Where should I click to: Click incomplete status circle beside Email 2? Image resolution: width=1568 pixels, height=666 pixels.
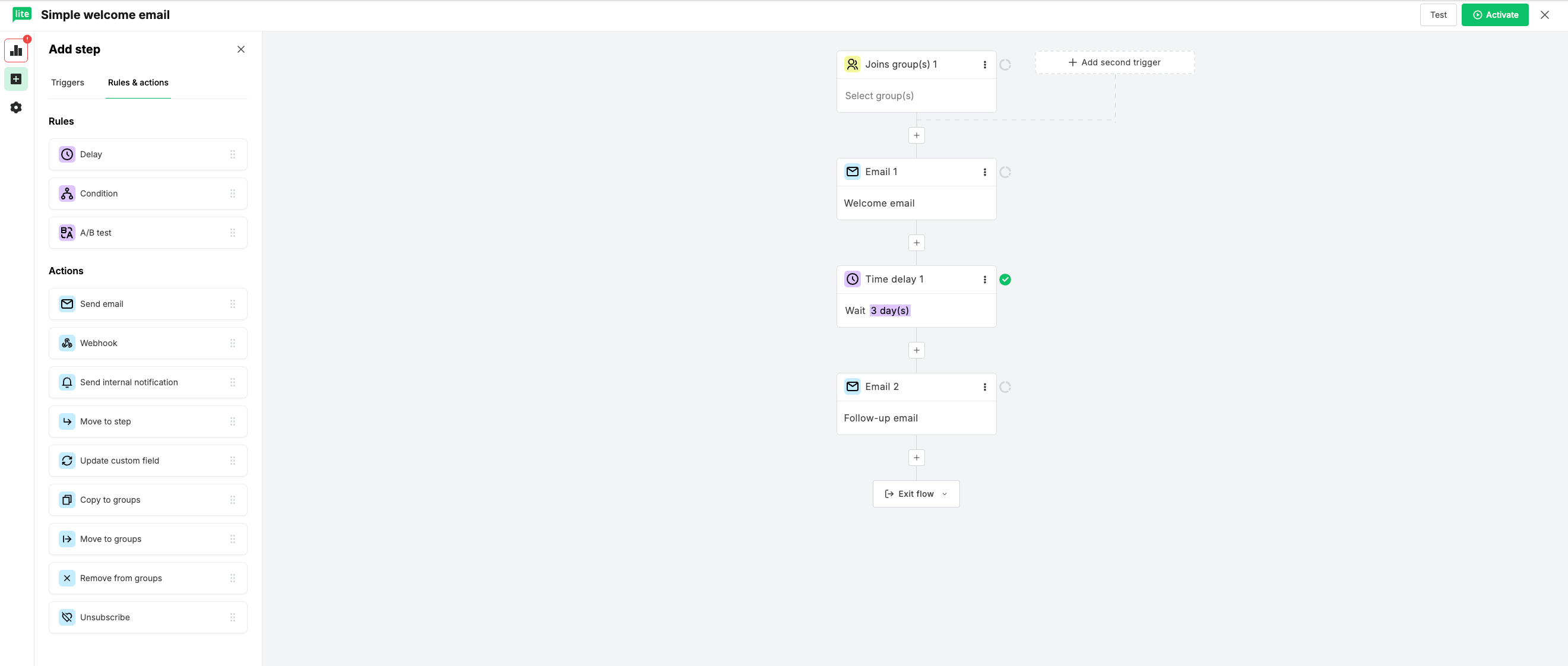tap(1005, 387)
